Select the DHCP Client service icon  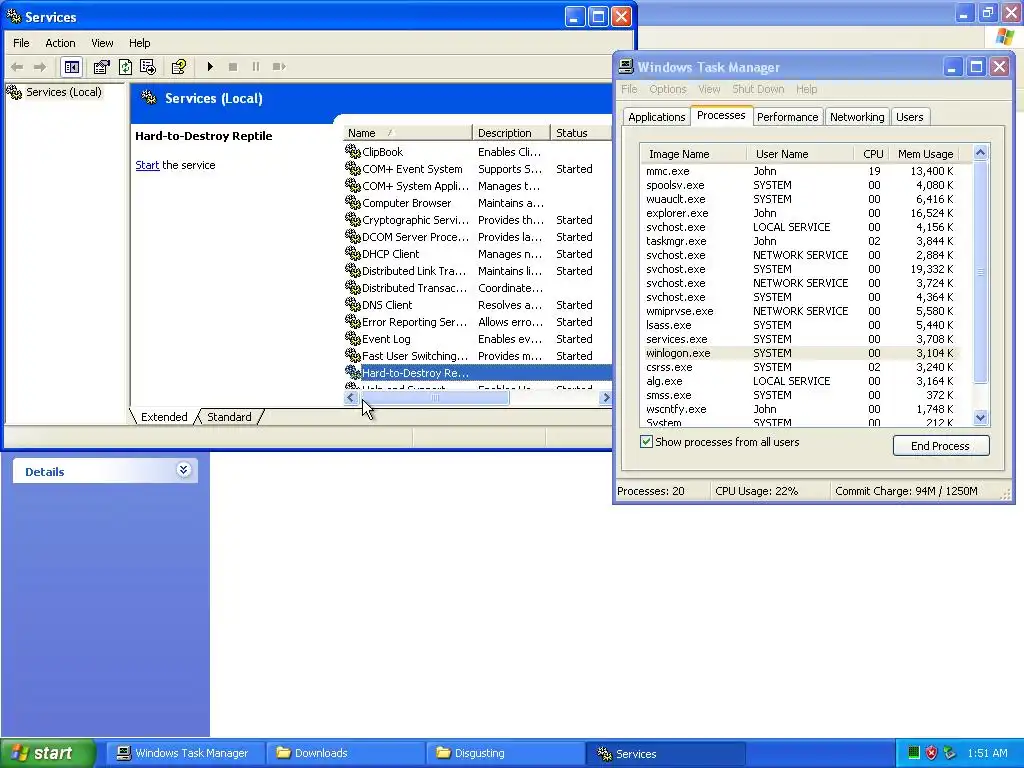click(353, 253)
